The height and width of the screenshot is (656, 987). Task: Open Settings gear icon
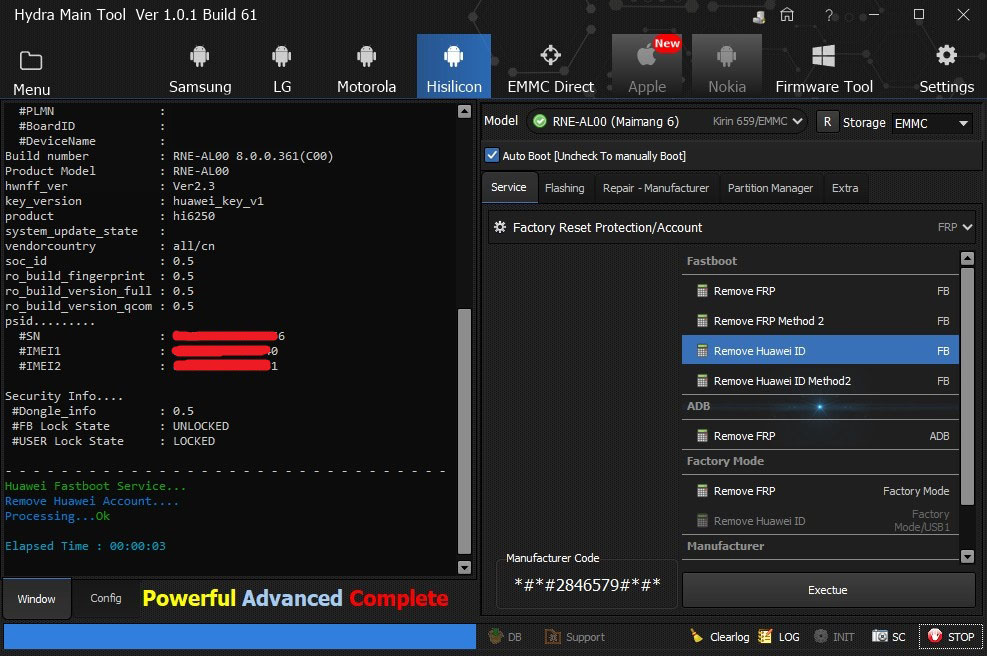[x=946, y=56]
